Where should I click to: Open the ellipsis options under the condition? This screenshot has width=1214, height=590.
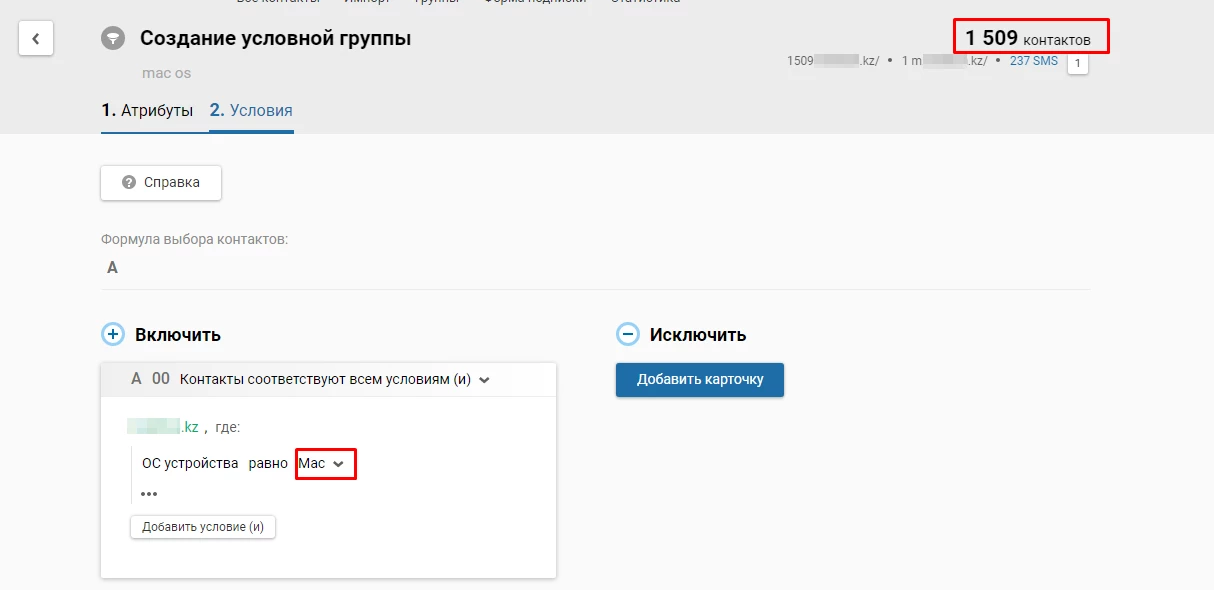[149, 493]
